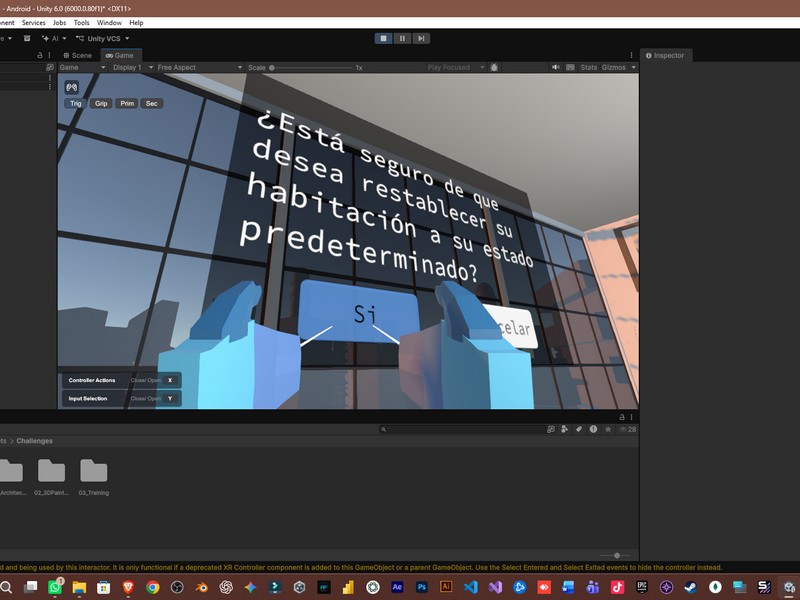Adjust the asset icon size slider
800x600 pixels.
(614, 555)
